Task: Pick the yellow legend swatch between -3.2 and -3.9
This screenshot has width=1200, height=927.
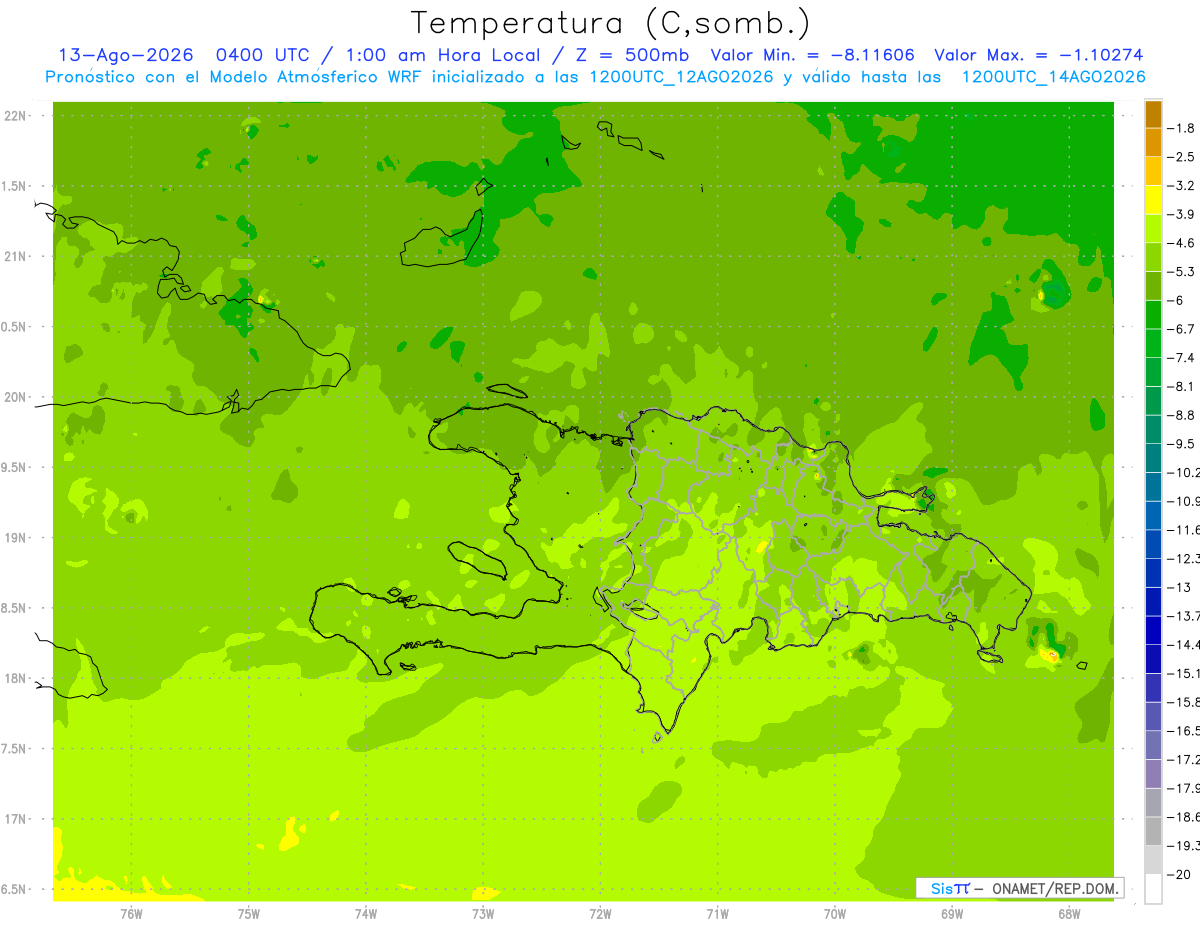Action: pos(1153,200)
